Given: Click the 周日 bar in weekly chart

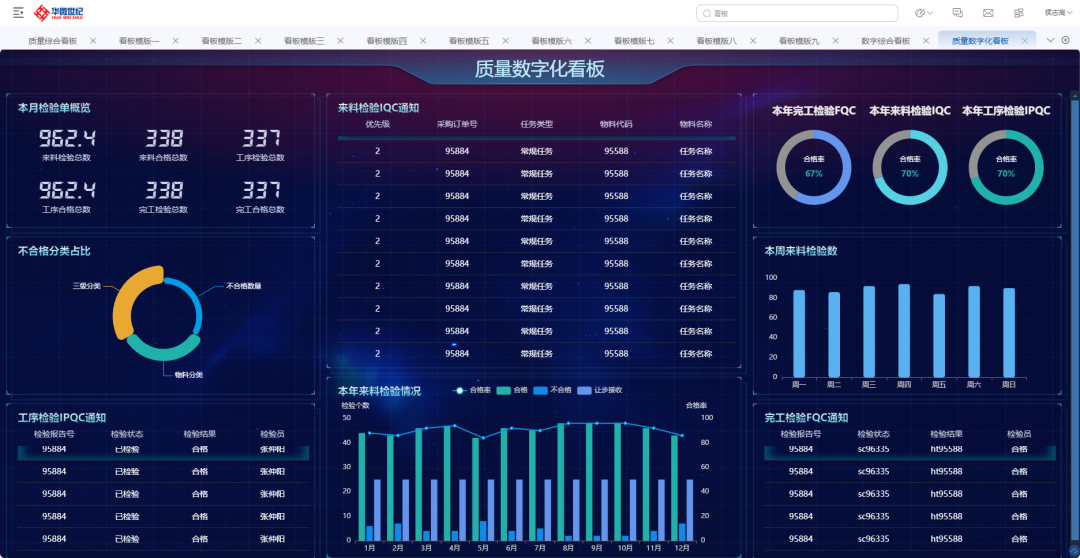Looking at the screenshot, I should tap(1008, 332).
